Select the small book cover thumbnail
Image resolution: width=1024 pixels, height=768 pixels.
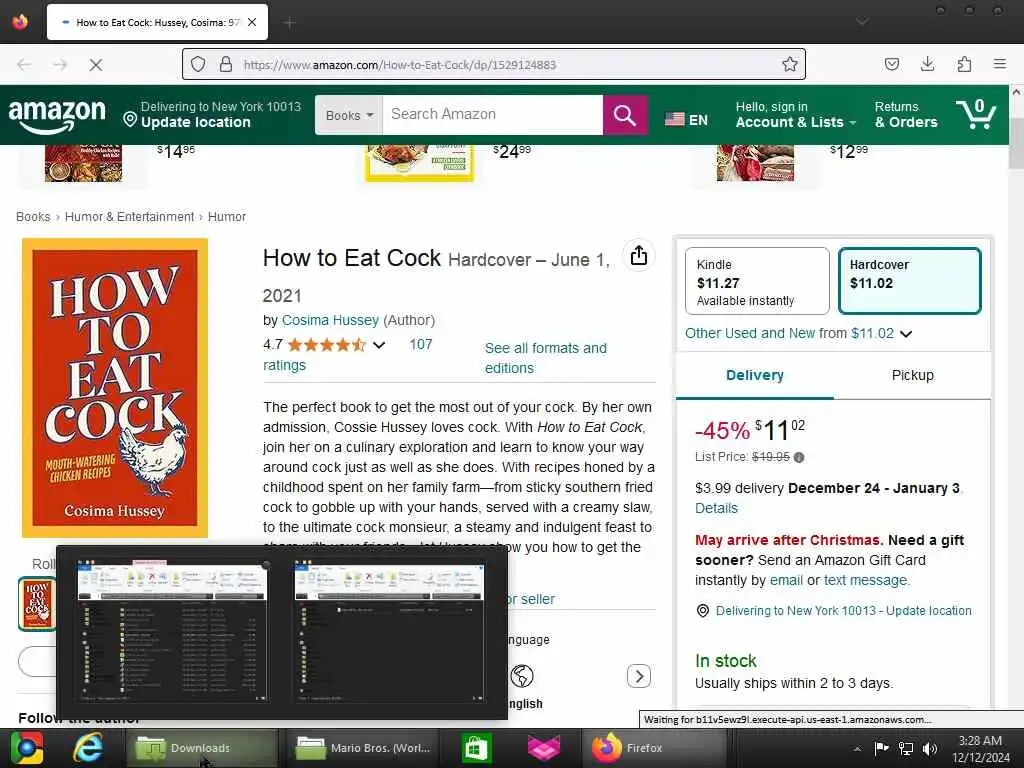pos(37,604)
